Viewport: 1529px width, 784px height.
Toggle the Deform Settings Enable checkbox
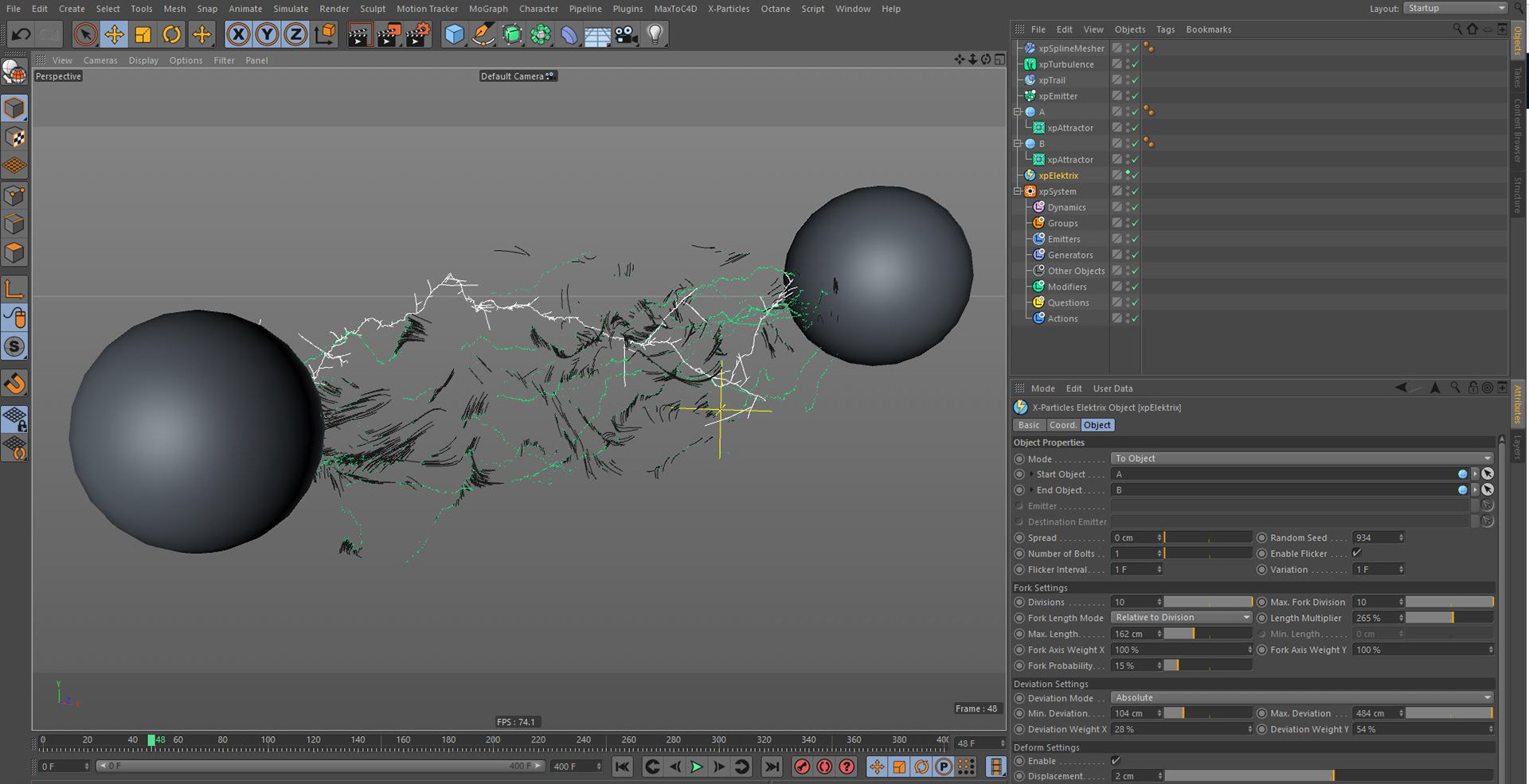1116,761
